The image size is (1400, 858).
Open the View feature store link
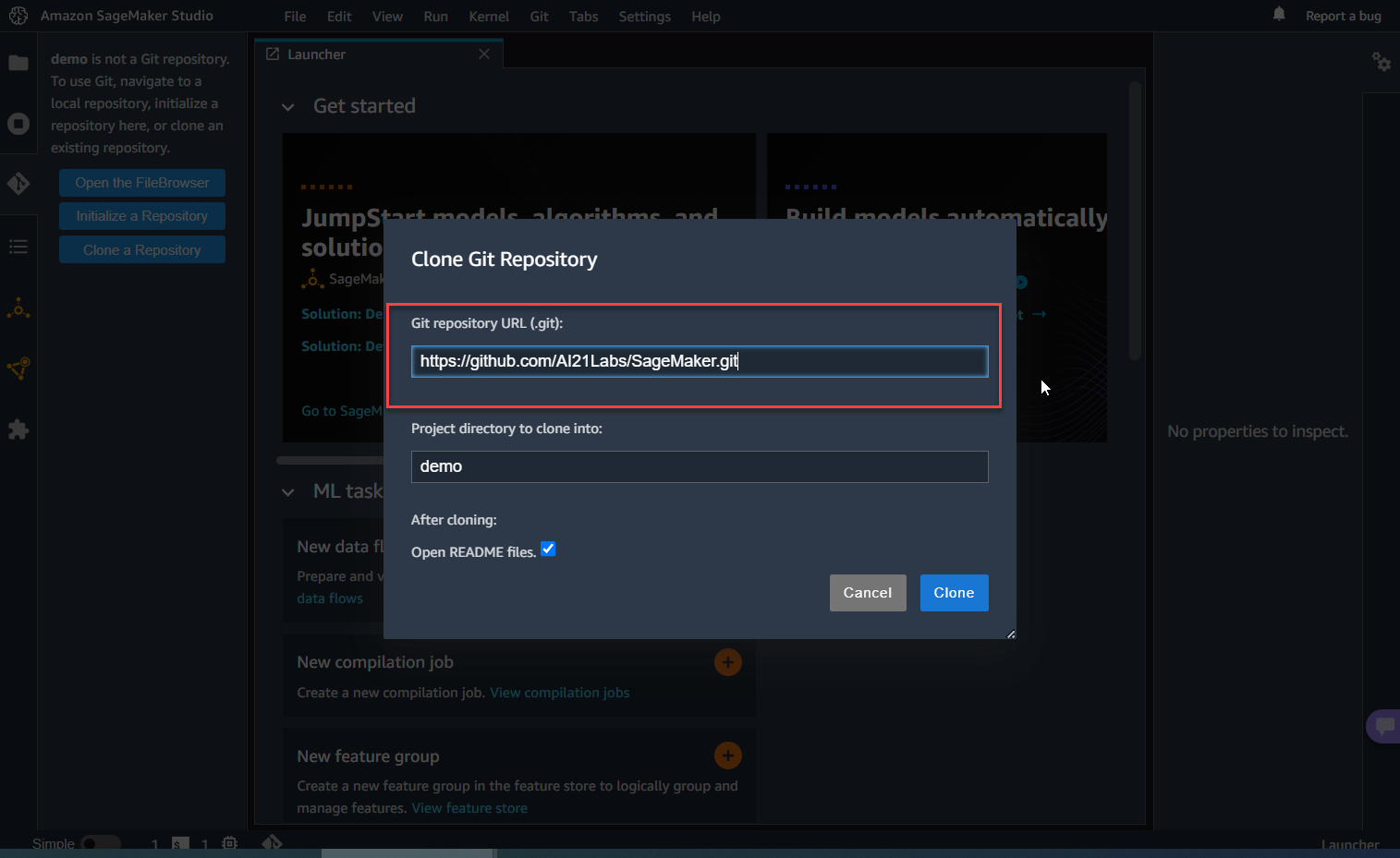469,808
